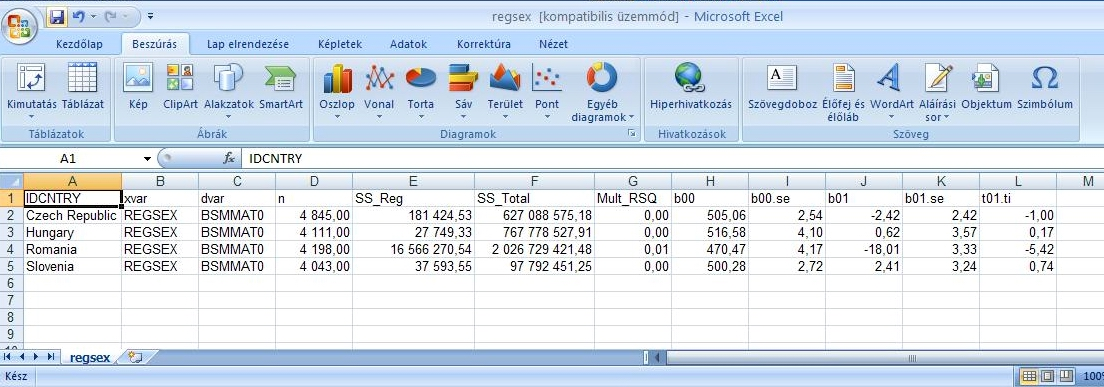Select all cells with the corner button

[x=12, y=182]
